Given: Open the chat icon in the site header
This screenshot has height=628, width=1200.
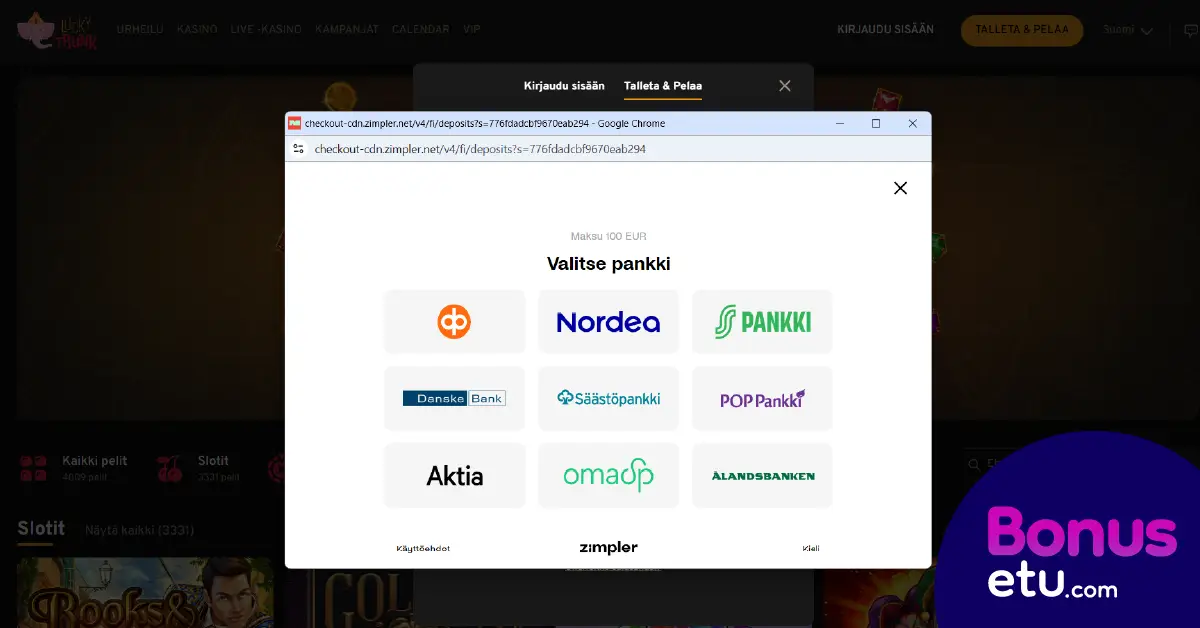Looking at the screenshot, I should tap(1190, 30).
